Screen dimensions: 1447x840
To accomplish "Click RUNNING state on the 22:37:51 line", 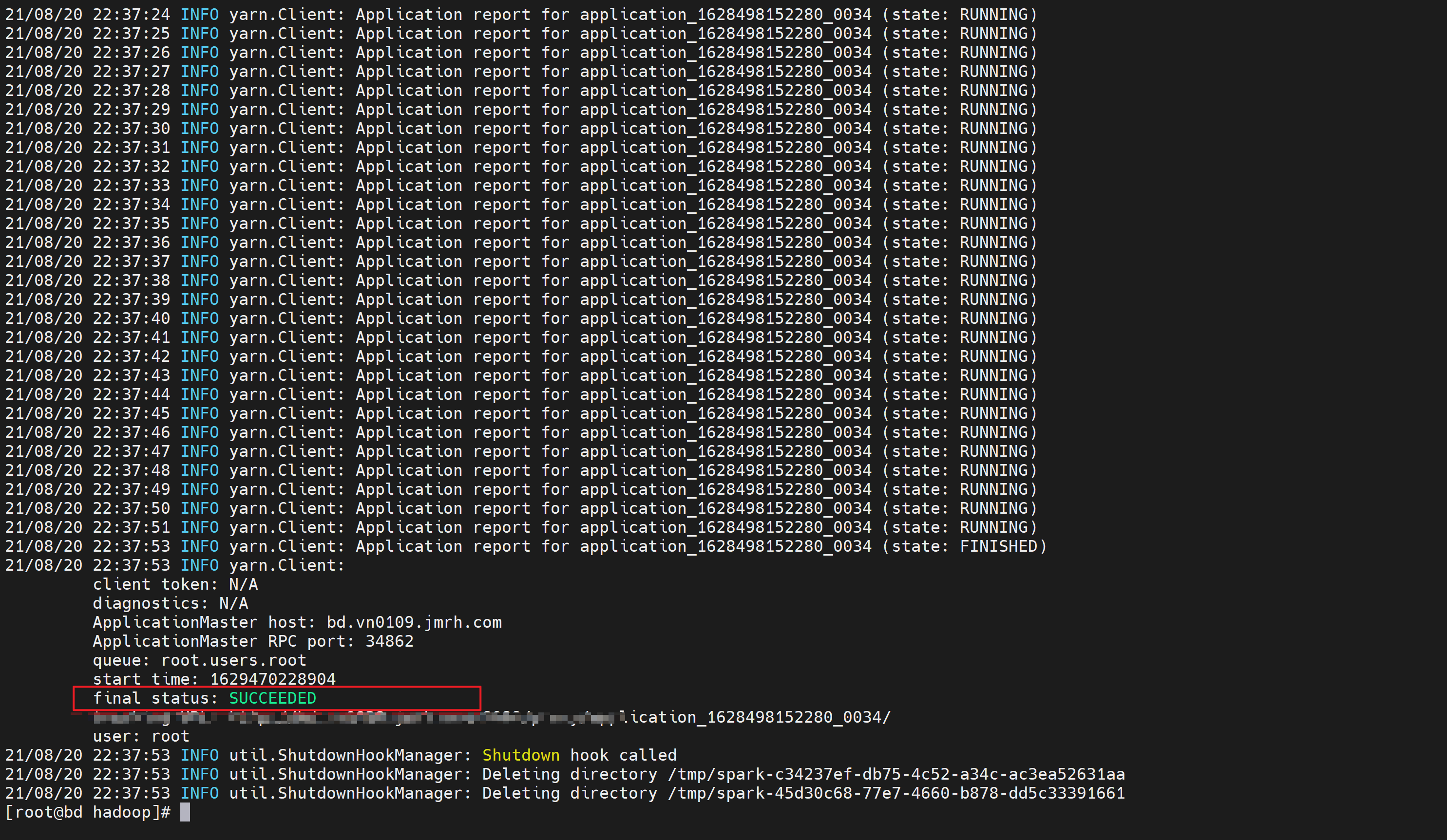I will [993, 527].
